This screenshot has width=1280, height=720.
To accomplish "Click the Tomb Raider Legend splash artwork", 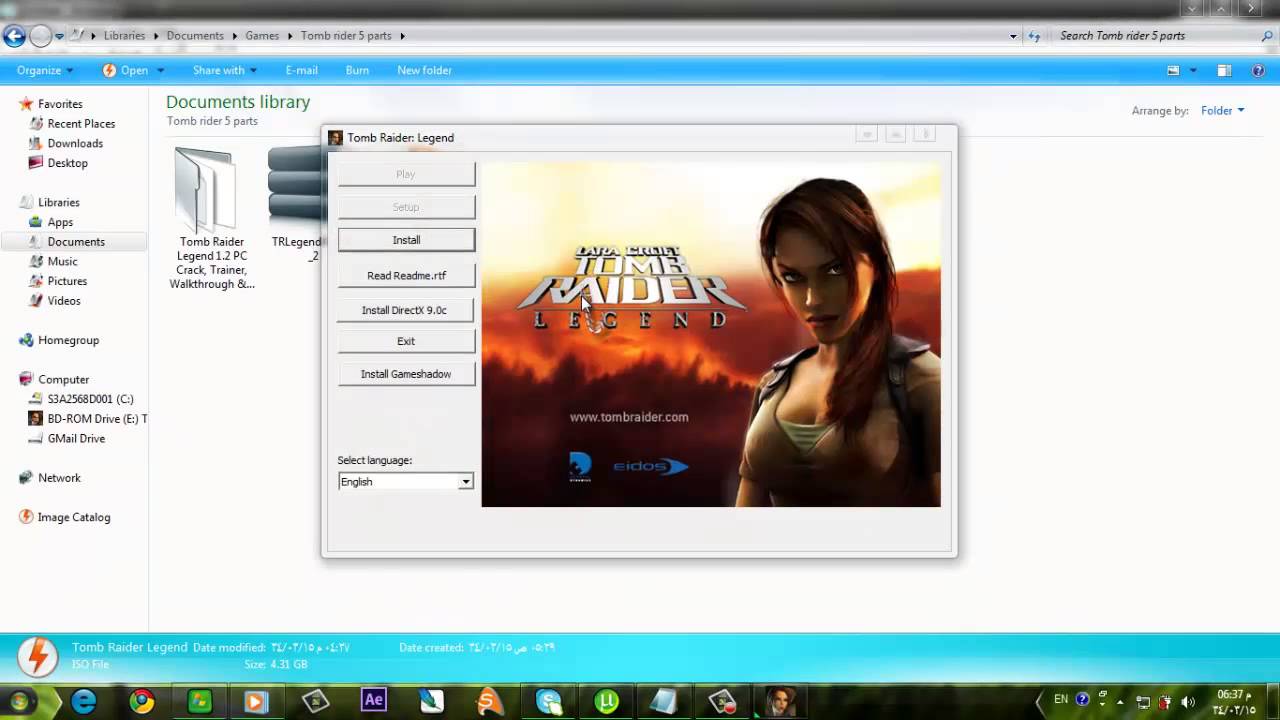I will (x=711, y=335).
